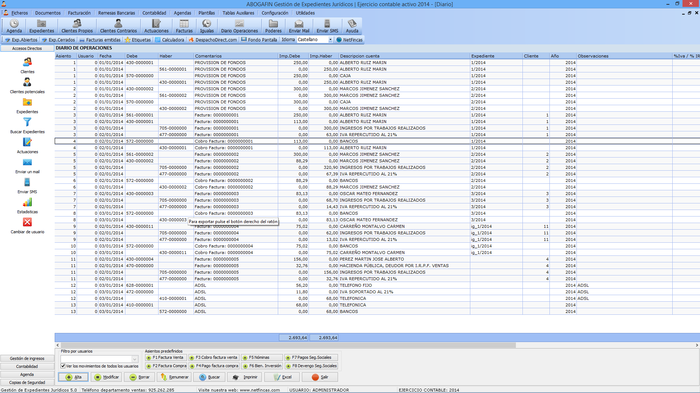Click F6 Bien. Inversión button
700x393 pixels.
[x=262, y=366]
